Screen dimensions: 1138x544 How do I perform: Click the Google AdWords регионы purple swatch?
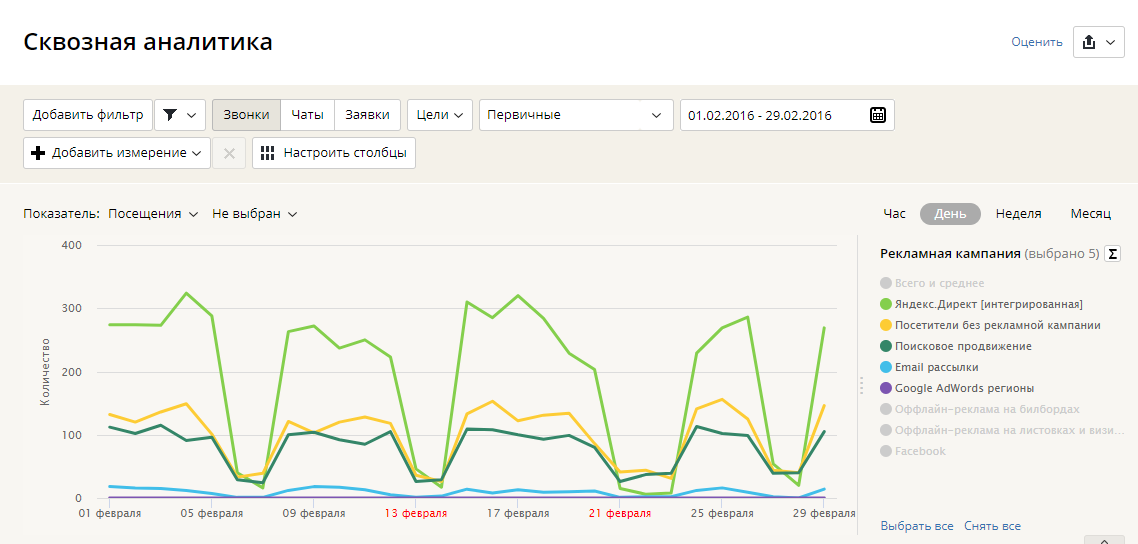(885, 388)
